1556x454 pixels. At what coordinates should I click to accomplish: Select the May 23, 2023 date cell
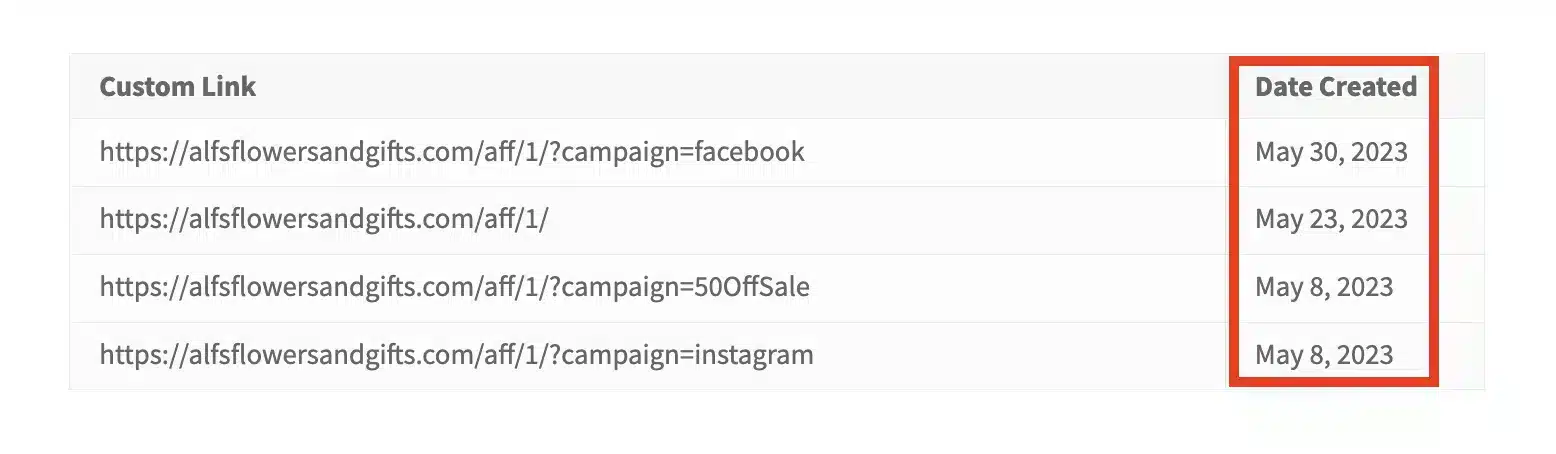click(x=1331, y=220)
